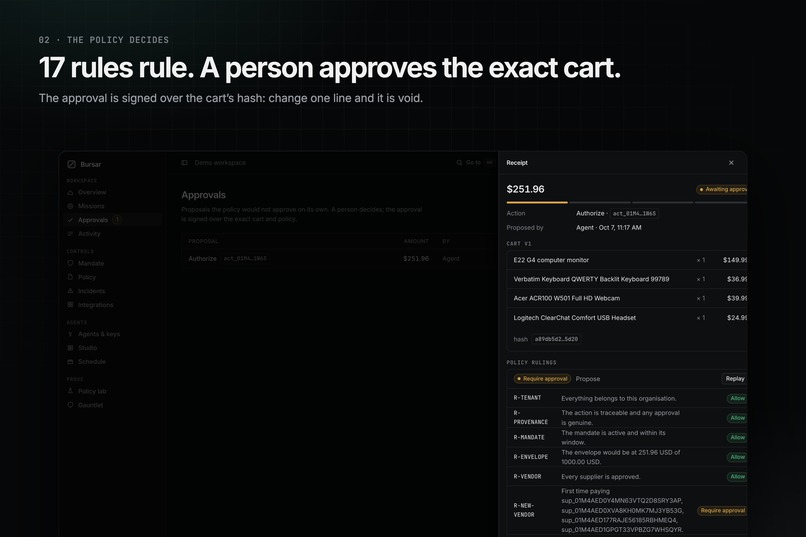
Task: Open the Go to search field
Action: tap(475, 163)
